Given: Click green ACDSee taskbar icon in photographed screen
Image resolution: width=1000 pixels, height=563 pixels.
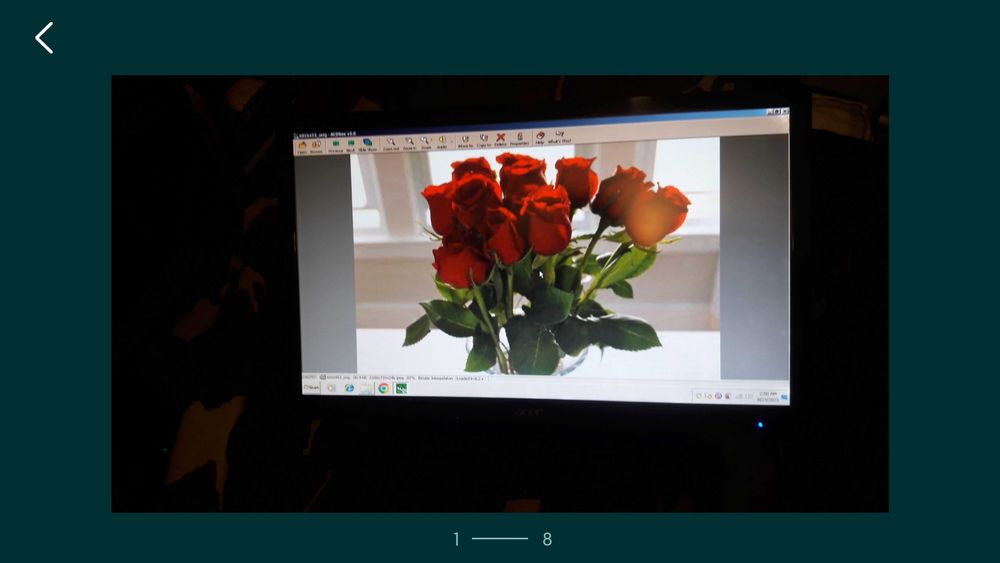Looking at the screenshot, I should (401, 388).
